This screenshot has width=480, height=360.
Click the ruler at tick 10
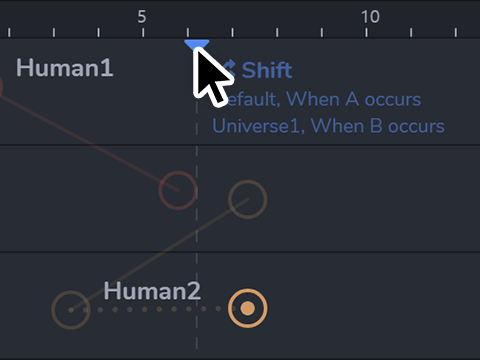click(366, 32)
